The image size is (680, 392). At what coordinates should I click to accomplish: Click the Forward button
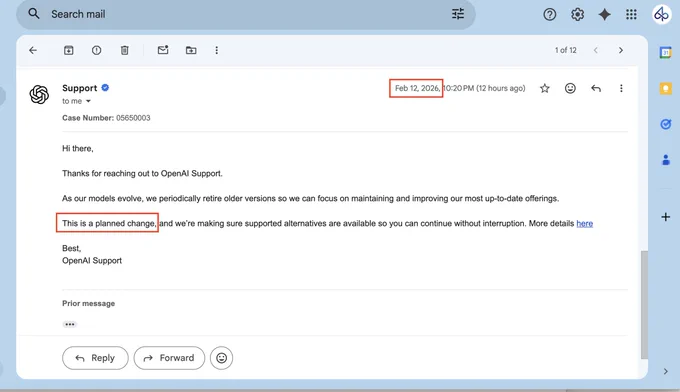(x=169, y=358)
